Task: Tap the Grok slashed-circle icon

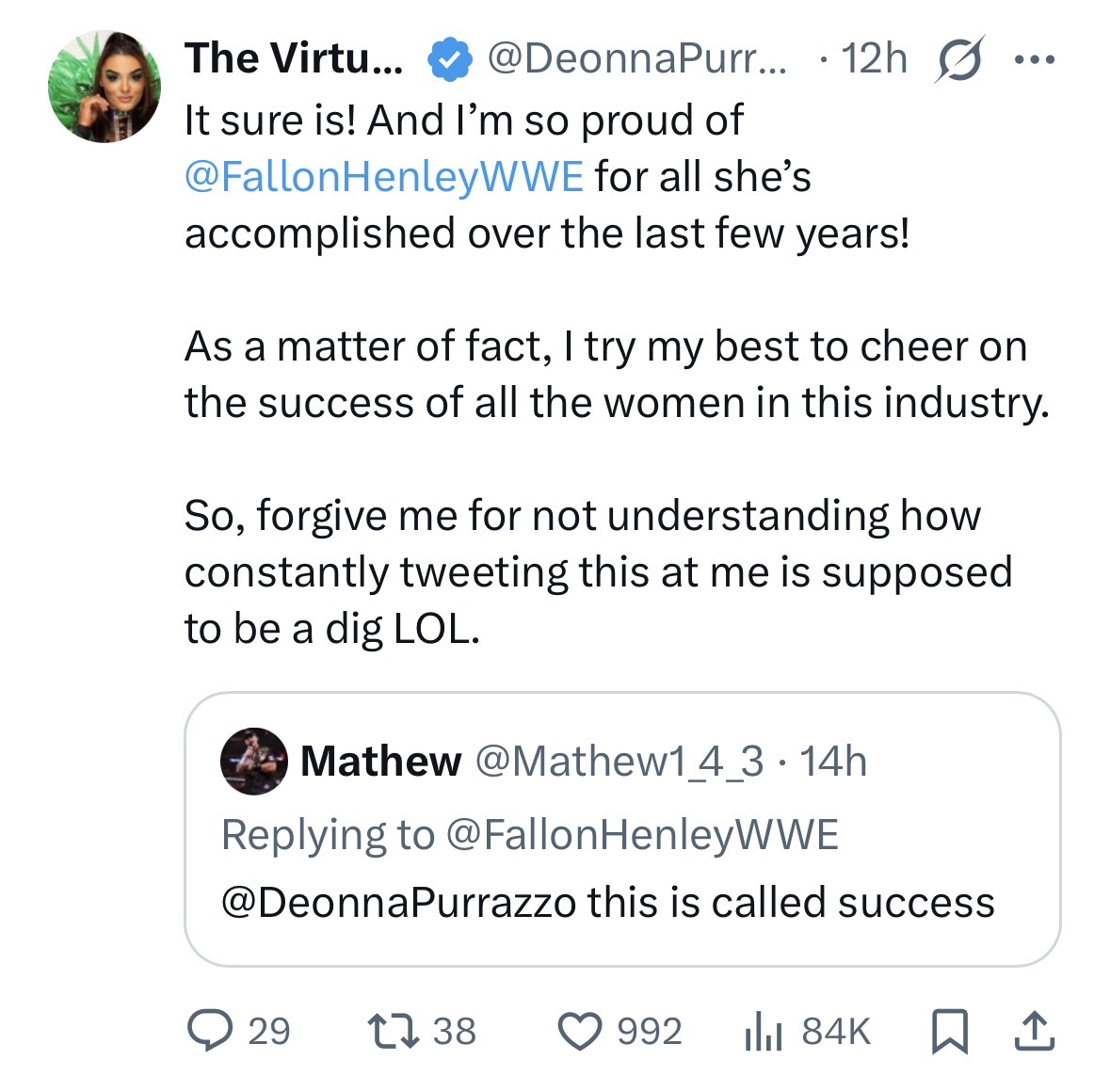Action: click(960, 59)
